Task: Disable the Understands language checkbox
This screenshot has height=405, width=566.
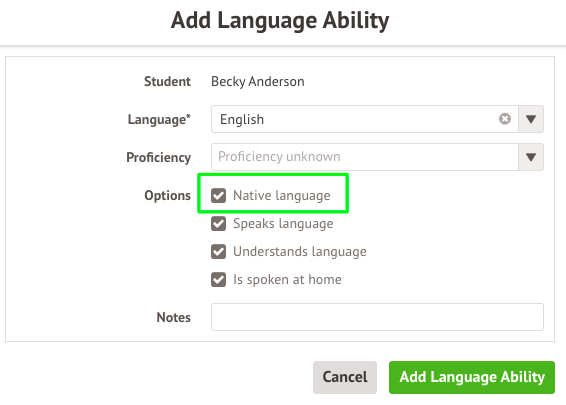Action: click(x=218, y=252)
